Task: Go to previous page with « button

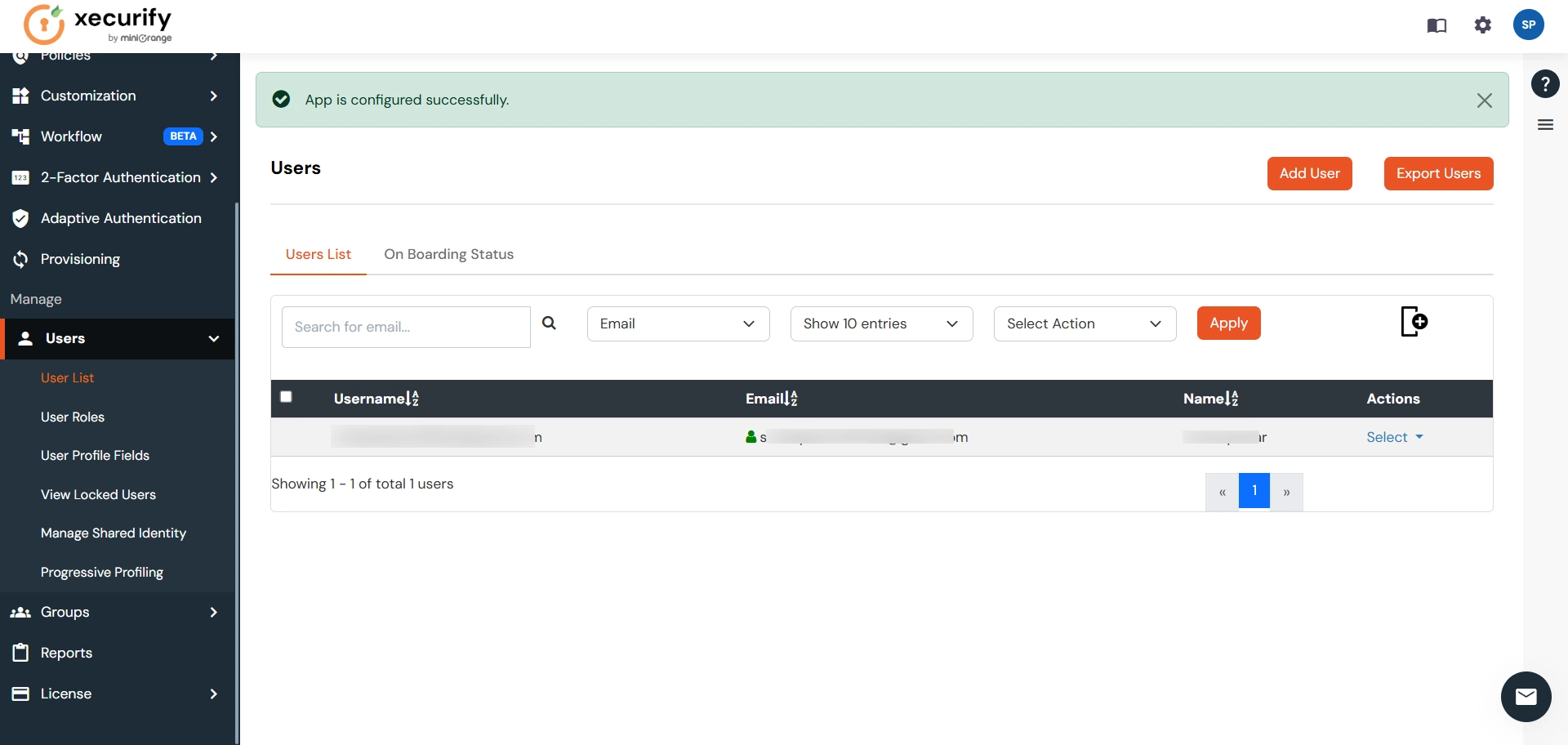Action: click(1222, 492)
